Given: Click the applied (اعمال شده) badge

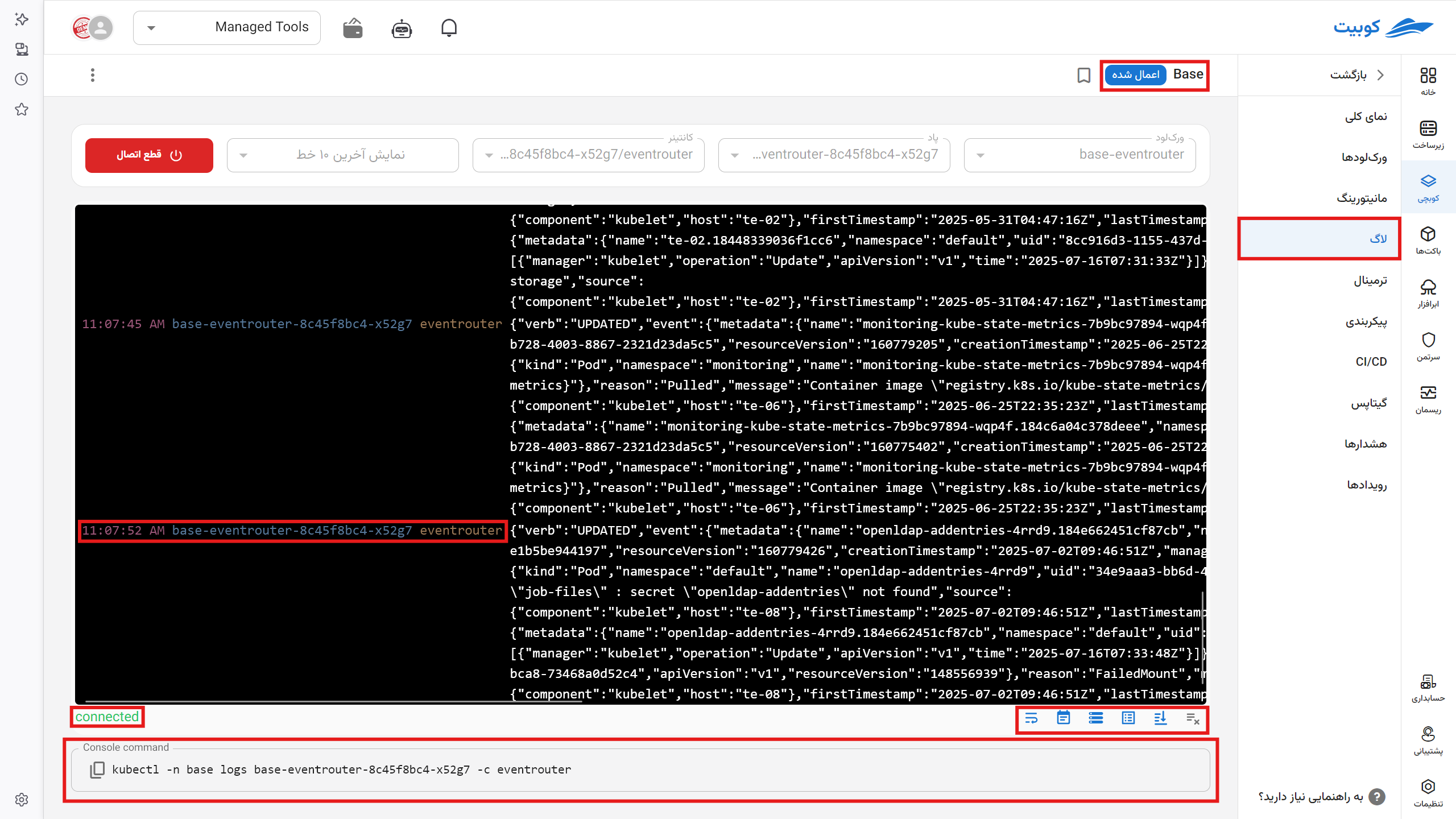Looking at the screenshot, I should 1135,75.
